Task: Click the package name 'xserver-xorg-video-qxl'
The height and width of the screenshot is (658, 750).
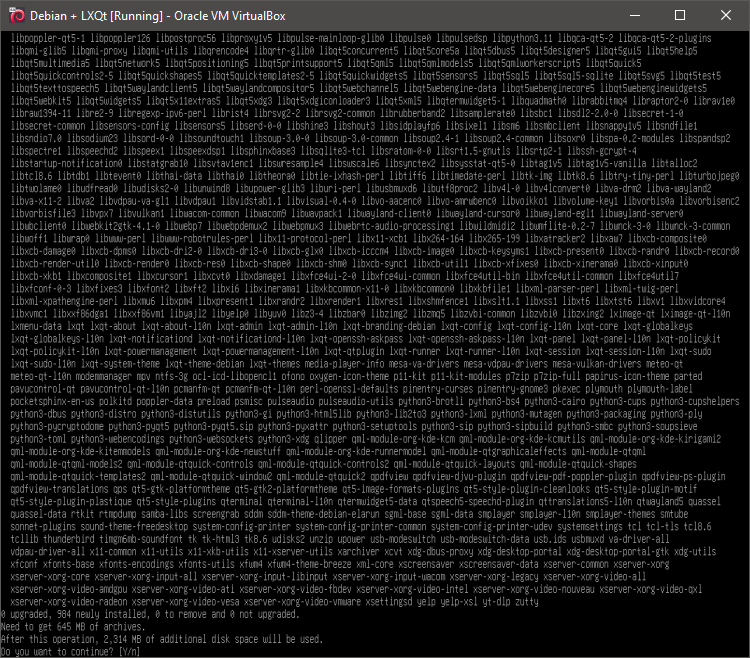Action: (651, 589)
